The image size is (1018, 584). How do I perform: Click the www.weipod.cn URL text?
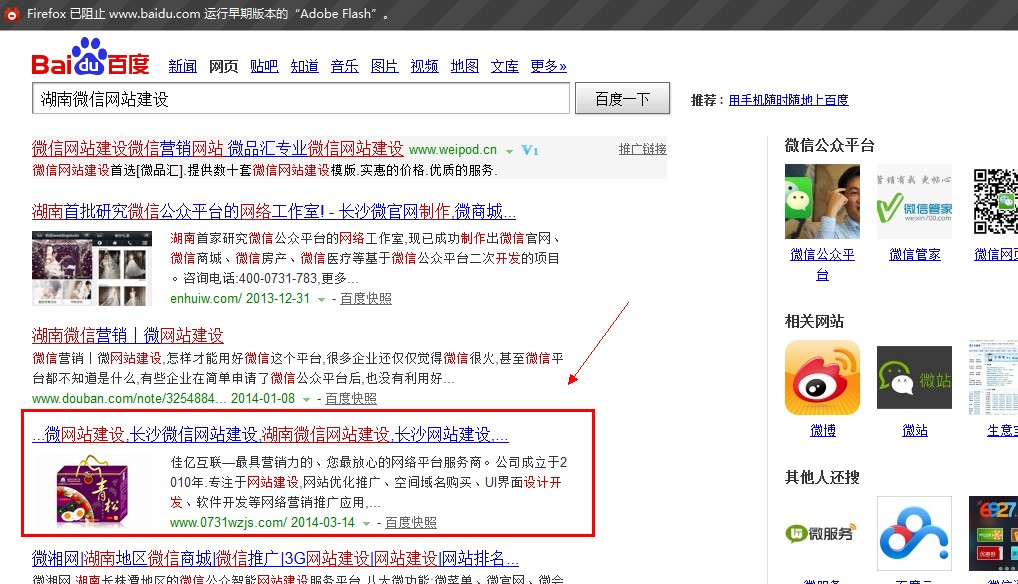click(453, 150)
